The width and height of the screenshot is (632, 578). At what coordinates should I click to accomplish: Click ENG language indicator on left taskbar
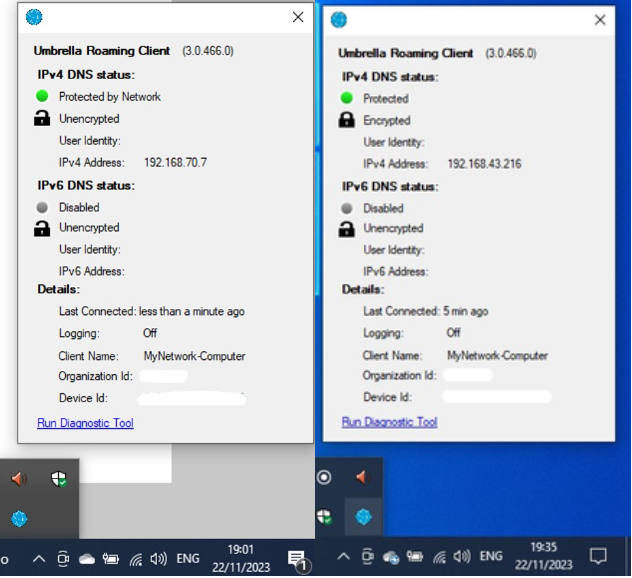(188, 559)
